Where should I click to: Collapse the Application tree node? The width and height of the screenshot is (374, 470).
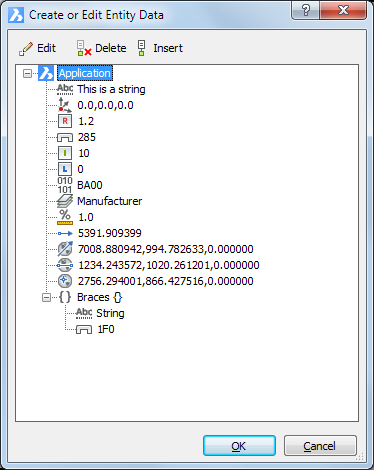pyautogui.click(x=27, y=73)
